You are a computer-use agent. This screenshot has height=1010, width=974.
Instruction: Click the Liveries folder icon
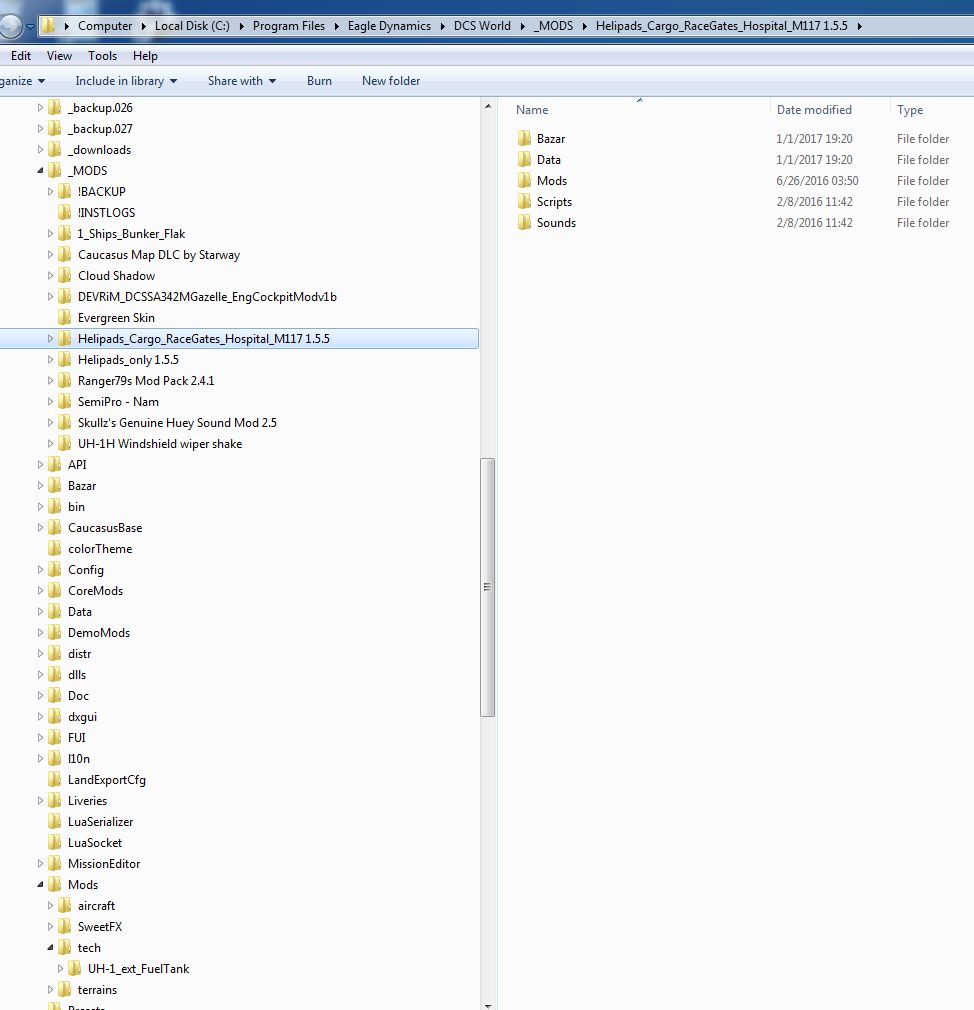click(55, 801)
